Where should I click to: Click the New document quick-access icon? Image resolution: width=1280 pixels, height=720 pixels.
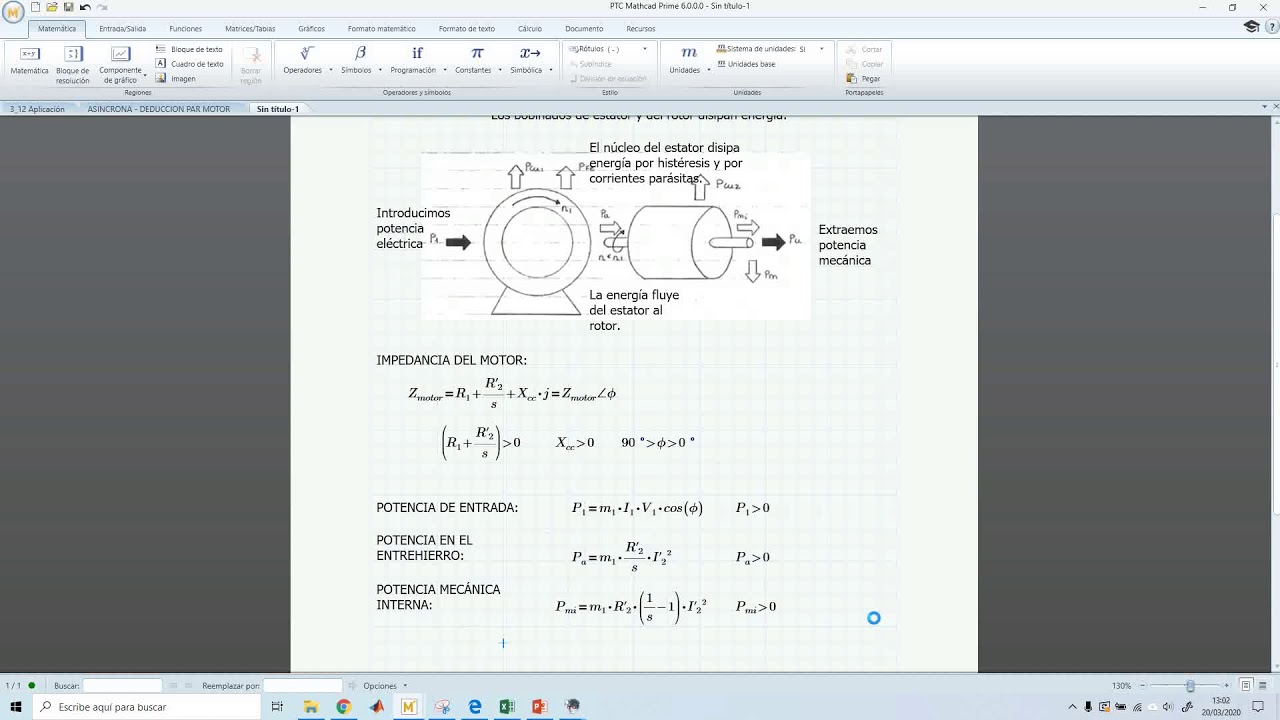36,7
